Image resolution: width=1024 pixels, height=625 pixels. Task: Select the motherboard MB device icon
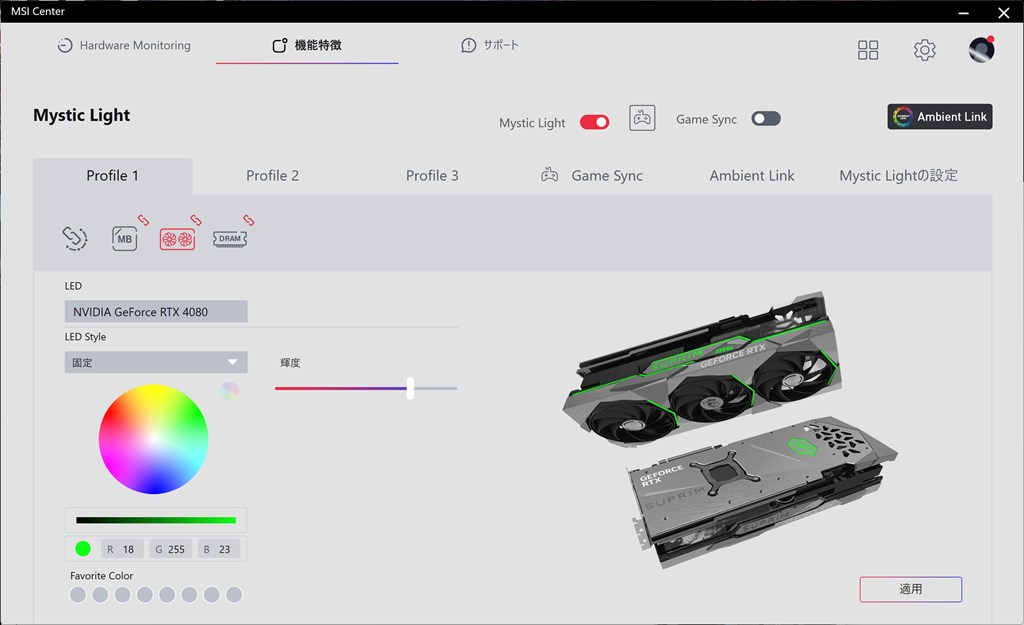click(x=124, y=238)
